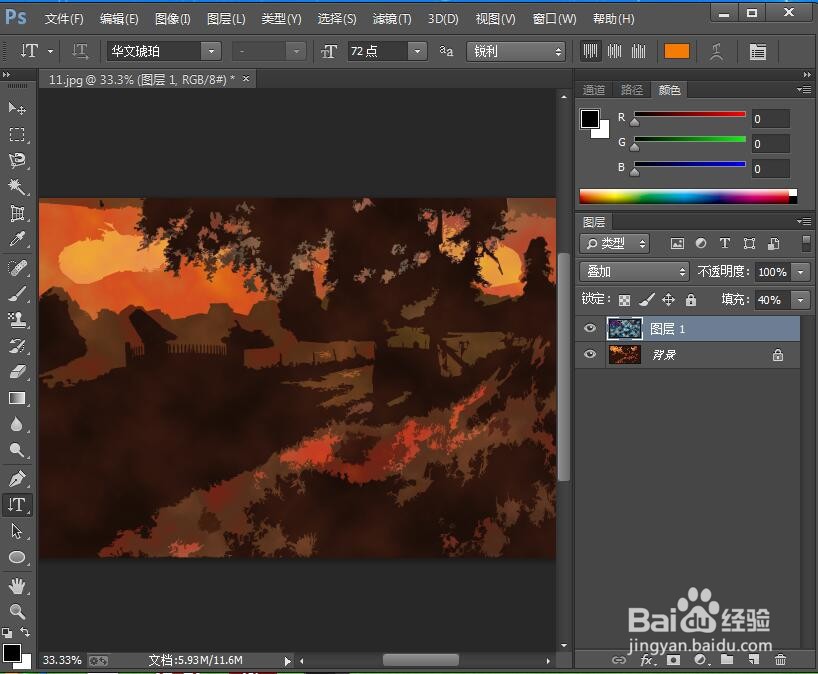Switch to 通道 tab
This screenshot has width=818, height=674.
pos(594,90)
